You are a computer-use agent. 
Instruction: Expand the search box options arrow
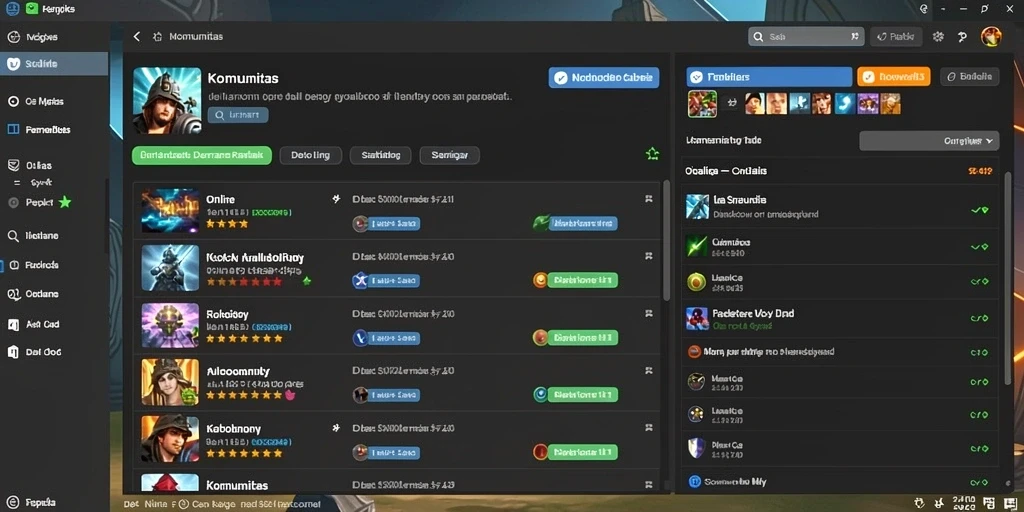pyautogui.click(x=855, y=37)
